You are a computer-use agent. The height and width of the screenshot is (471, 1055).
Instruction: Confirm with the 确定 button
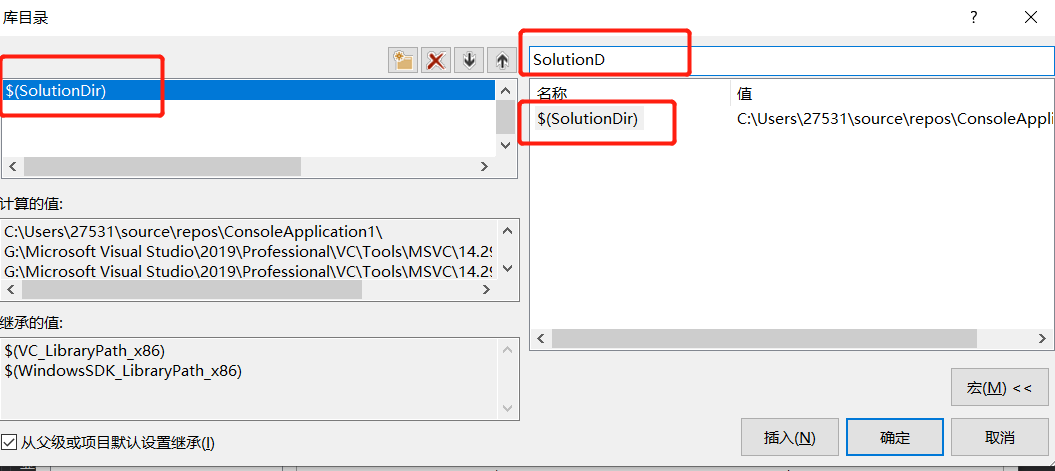[895, 437]
